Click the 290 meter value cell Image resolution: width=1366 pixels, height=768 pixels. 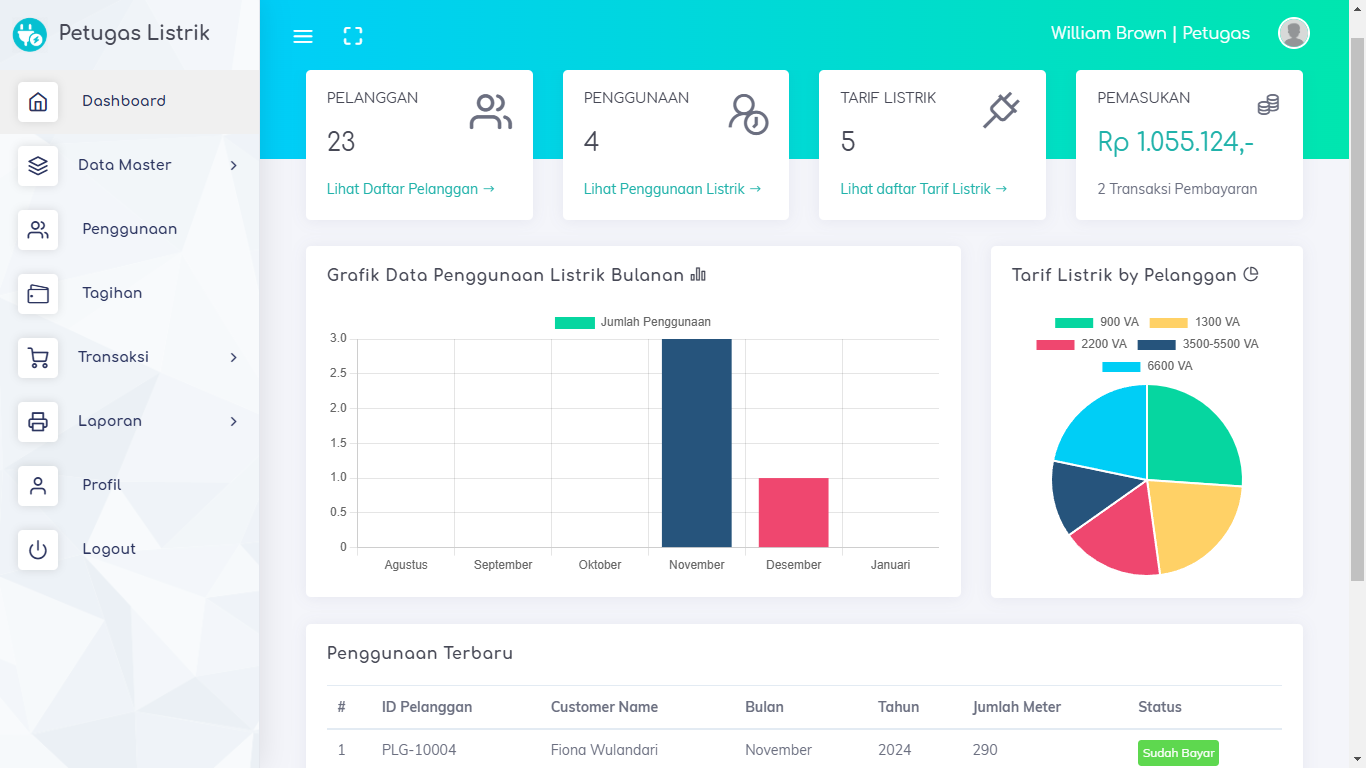click(x=985, y=750)
